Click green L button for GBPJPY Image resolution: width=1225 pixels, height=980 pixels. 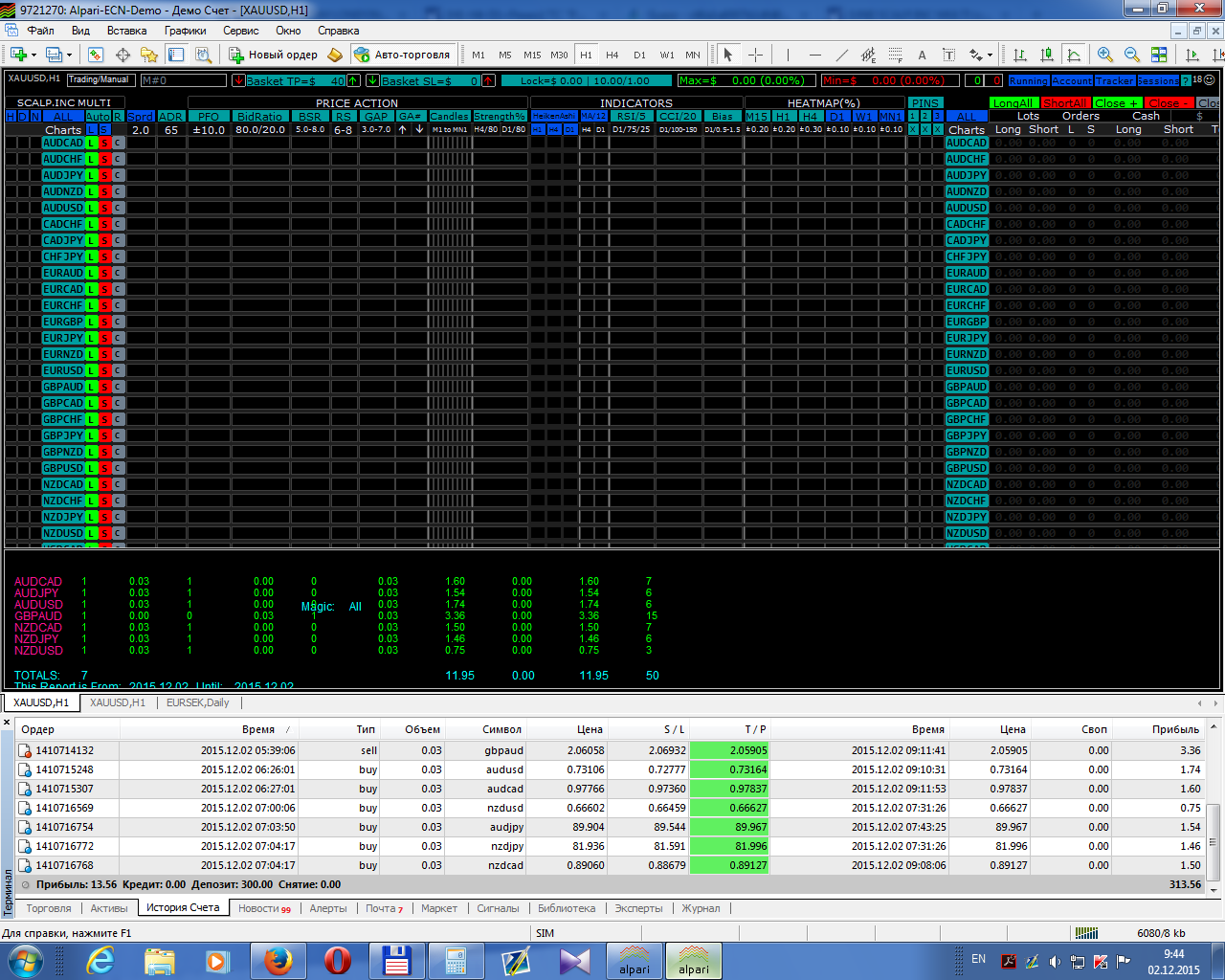point(92,435)
